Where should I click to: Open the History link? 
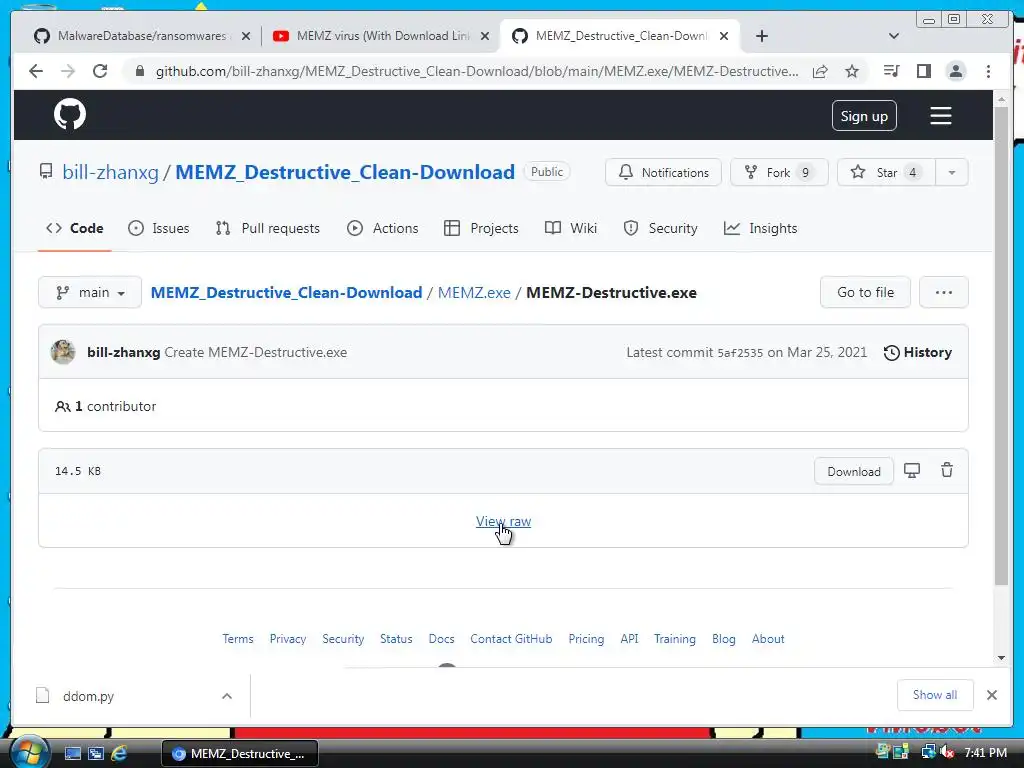point(918,352)
